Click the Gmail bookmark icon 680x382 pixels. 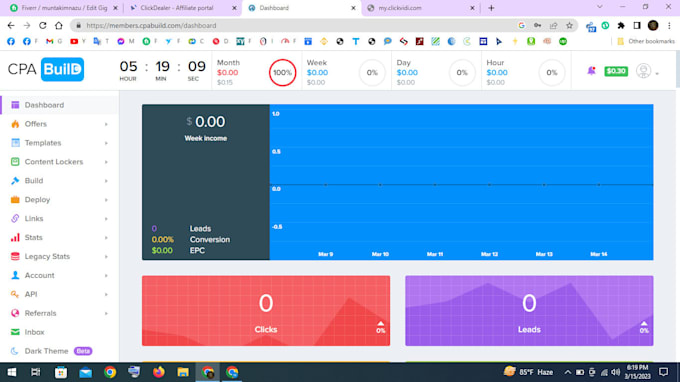[49, 41]
